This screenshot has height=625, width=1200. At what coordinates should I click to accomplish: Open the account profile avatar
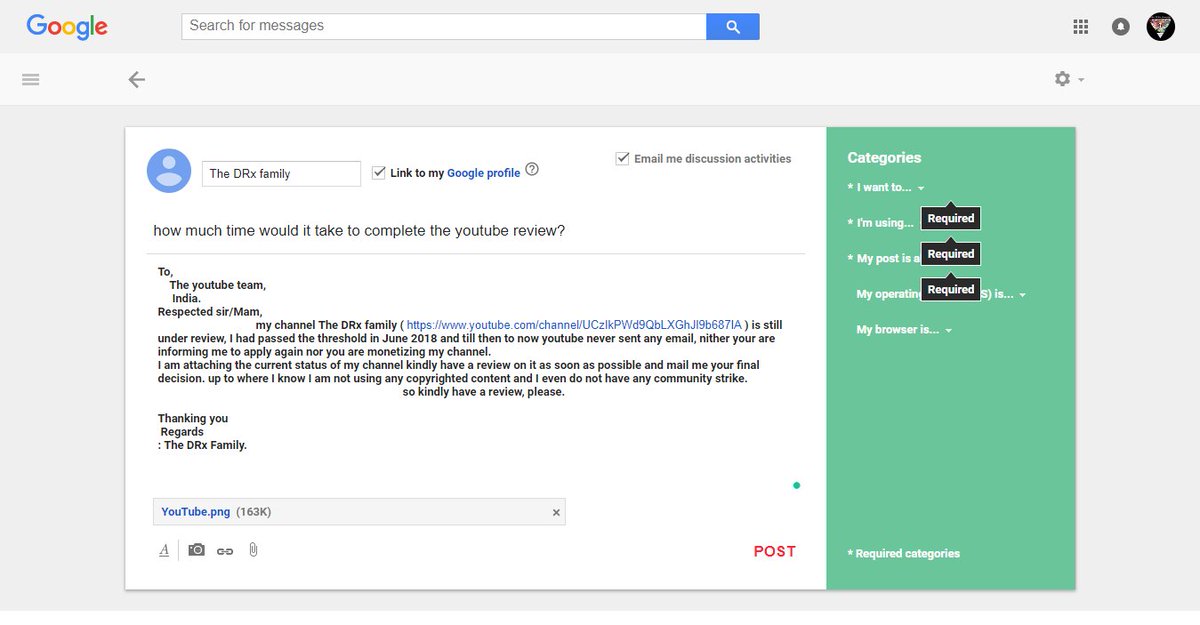point(1160,27)
